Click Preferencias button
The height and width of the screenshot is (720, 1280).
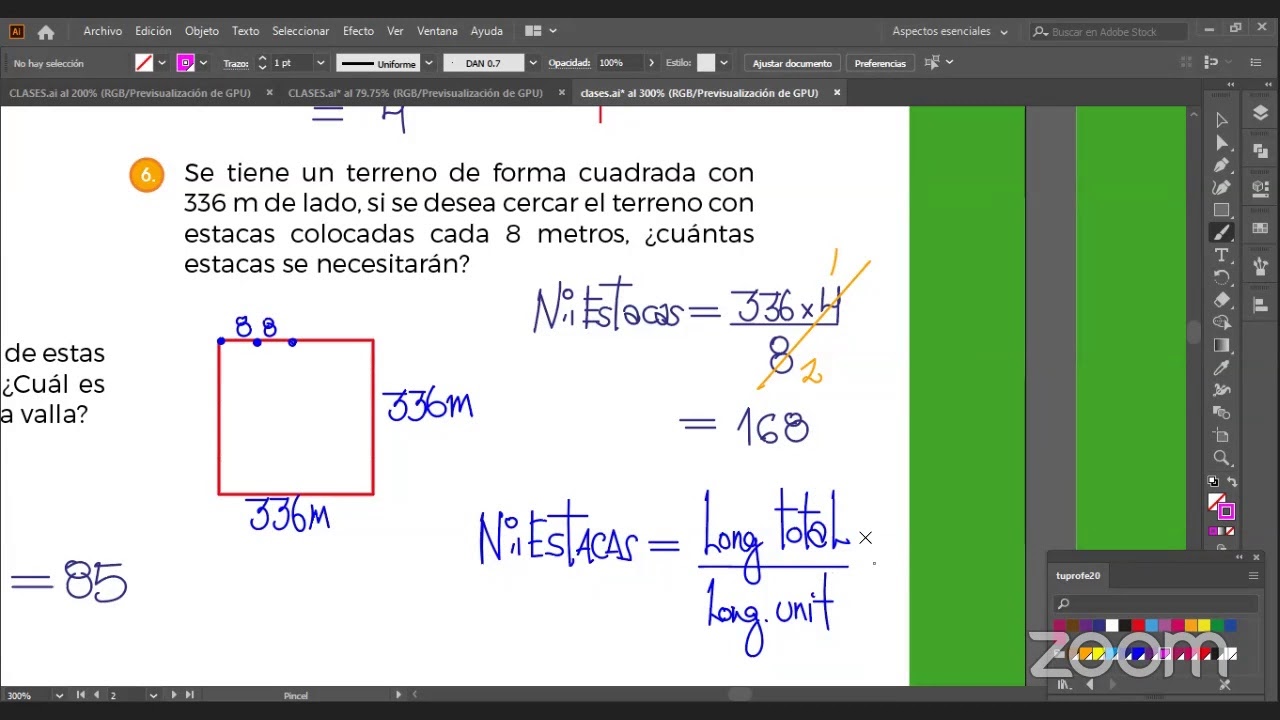[880, 63]
